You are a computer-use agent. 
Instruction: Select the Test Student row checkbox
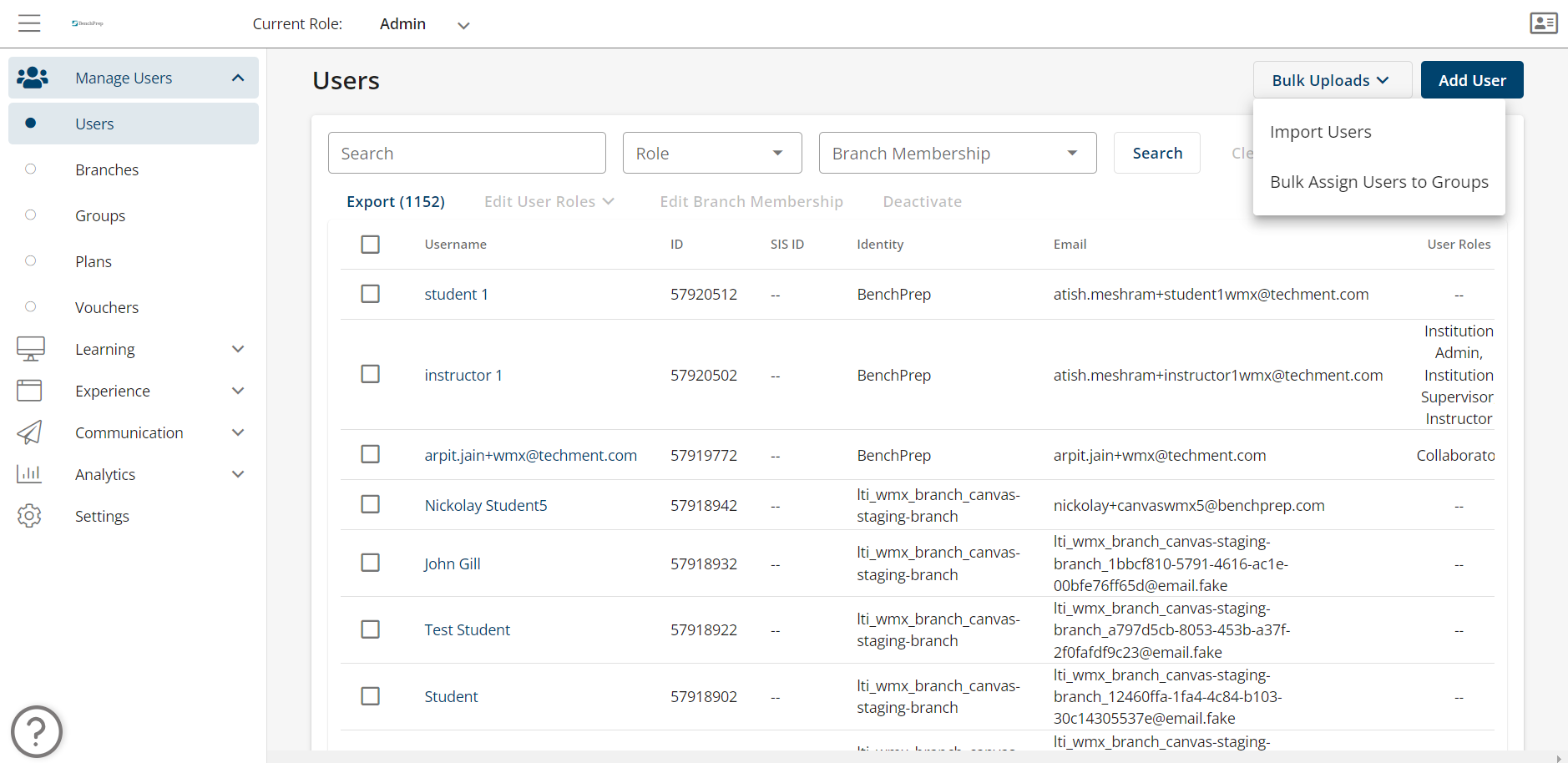pos(370,629)
